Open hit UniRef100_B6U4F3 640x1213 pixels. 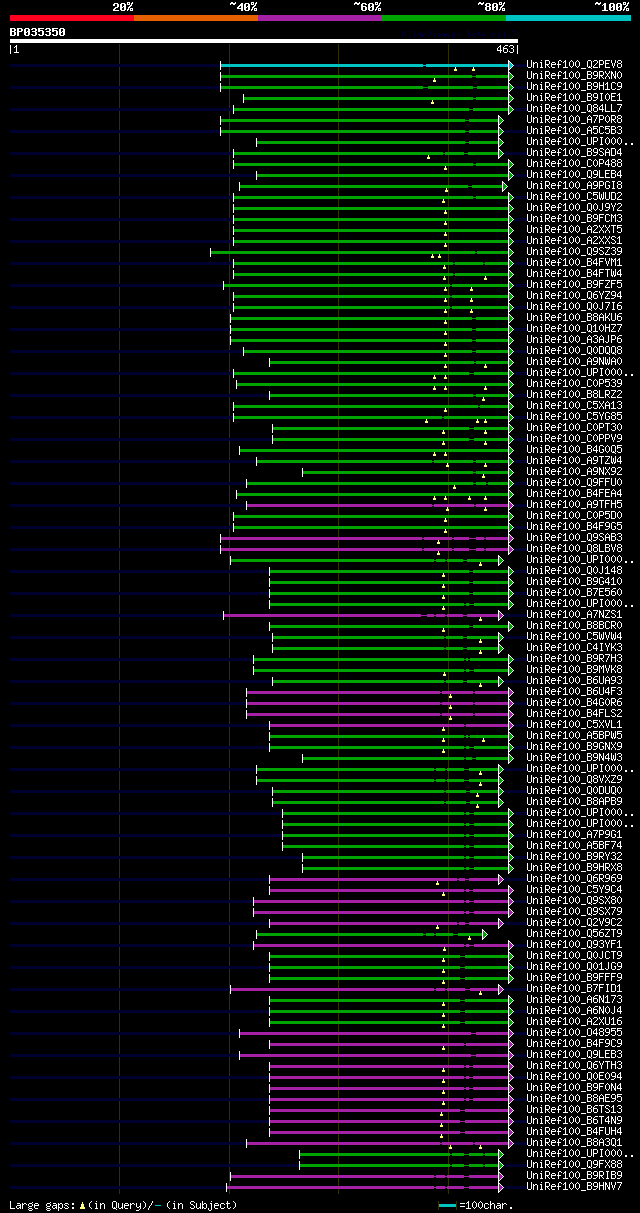574,692
